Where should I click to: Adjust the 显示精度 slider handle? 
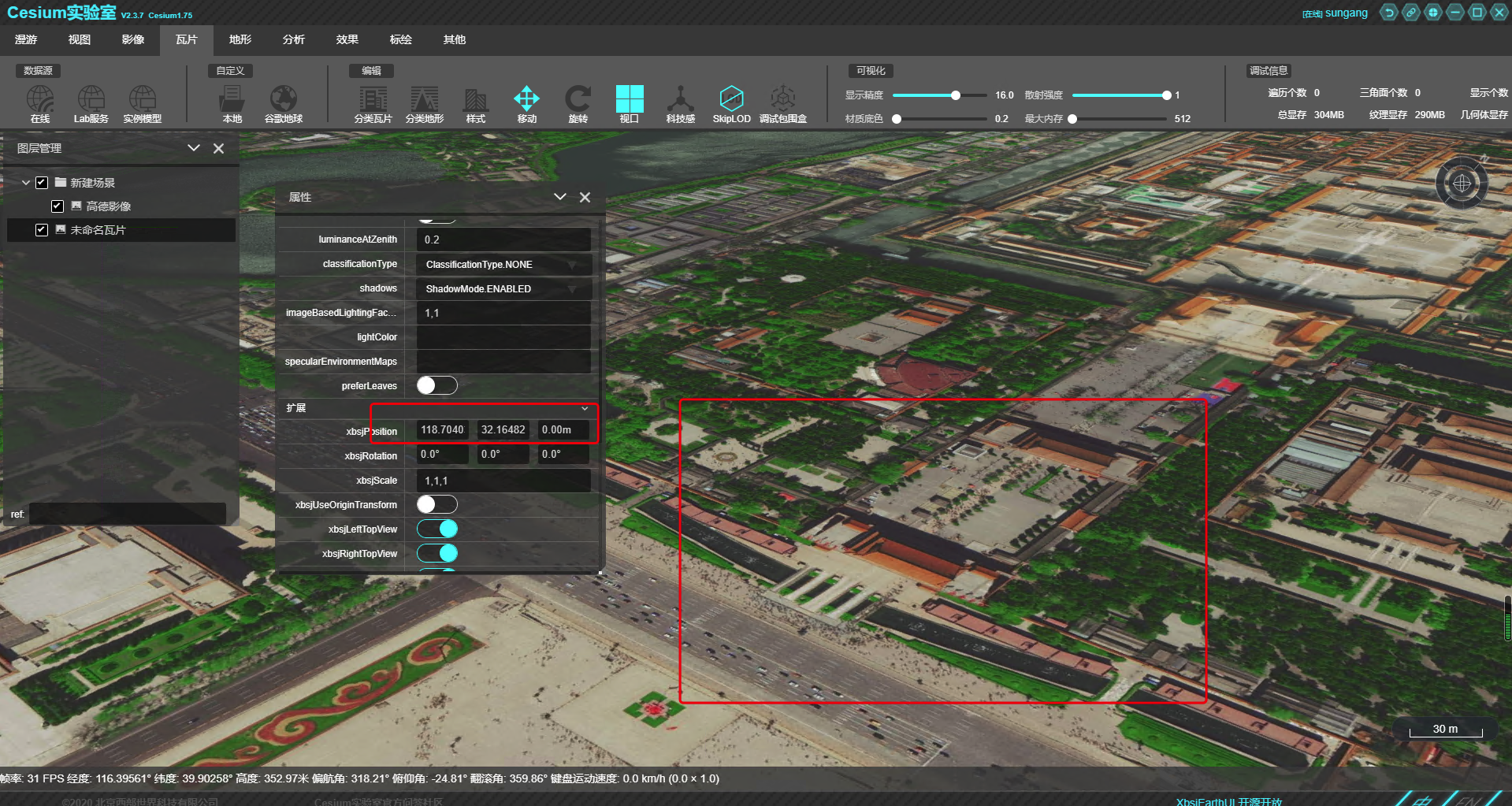click(955, 95)
